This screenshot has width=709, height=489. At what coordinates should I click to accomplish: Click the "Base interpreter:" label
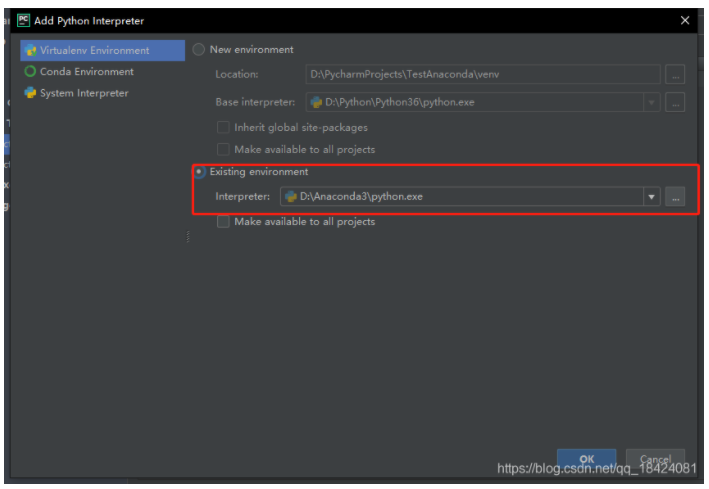255,102
